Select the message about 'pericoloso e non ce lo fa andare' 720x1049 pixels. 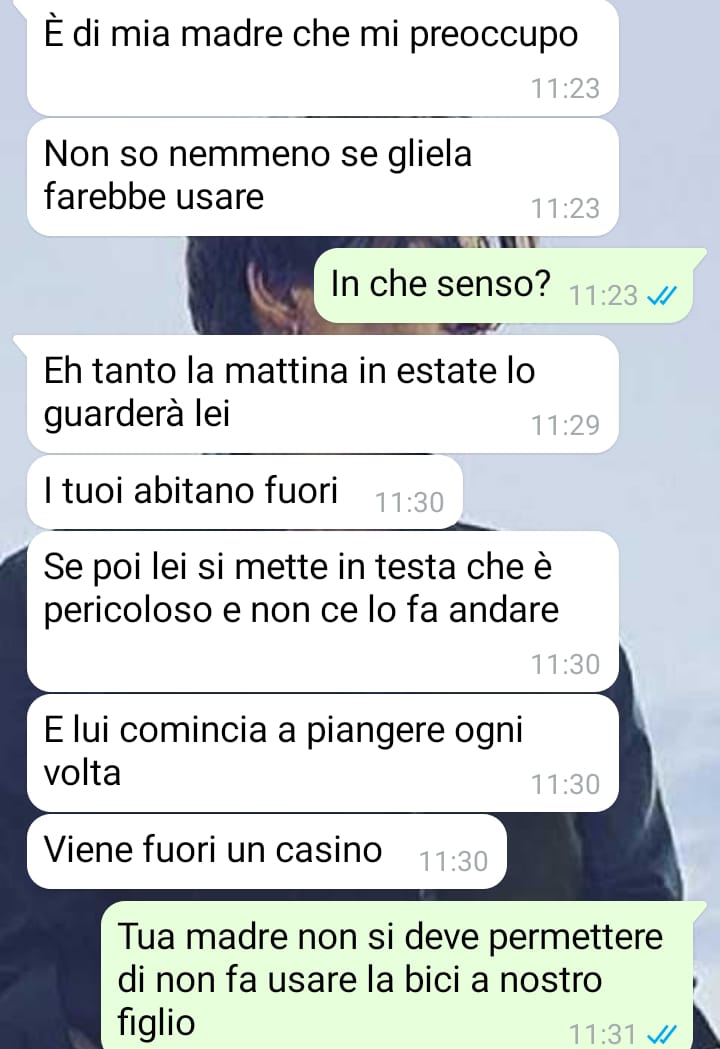coord(322,611)
